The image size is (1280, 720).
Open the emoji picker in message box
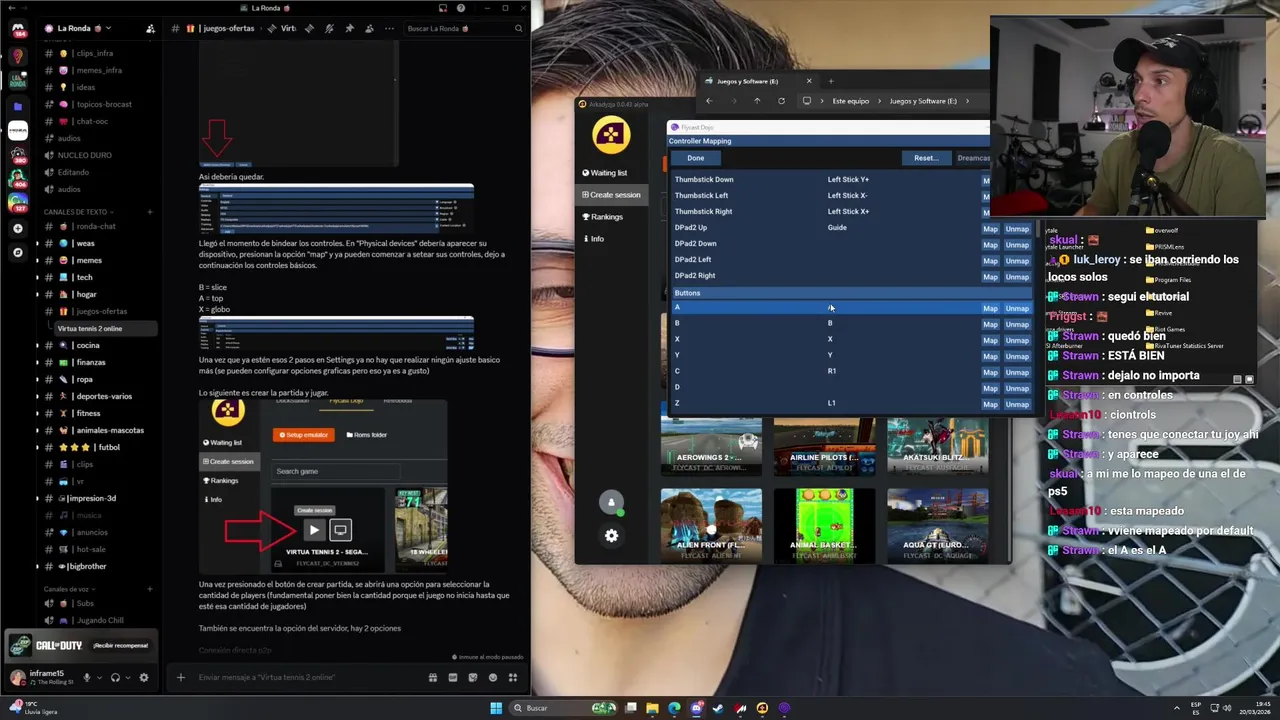click(x=492, y=678)
